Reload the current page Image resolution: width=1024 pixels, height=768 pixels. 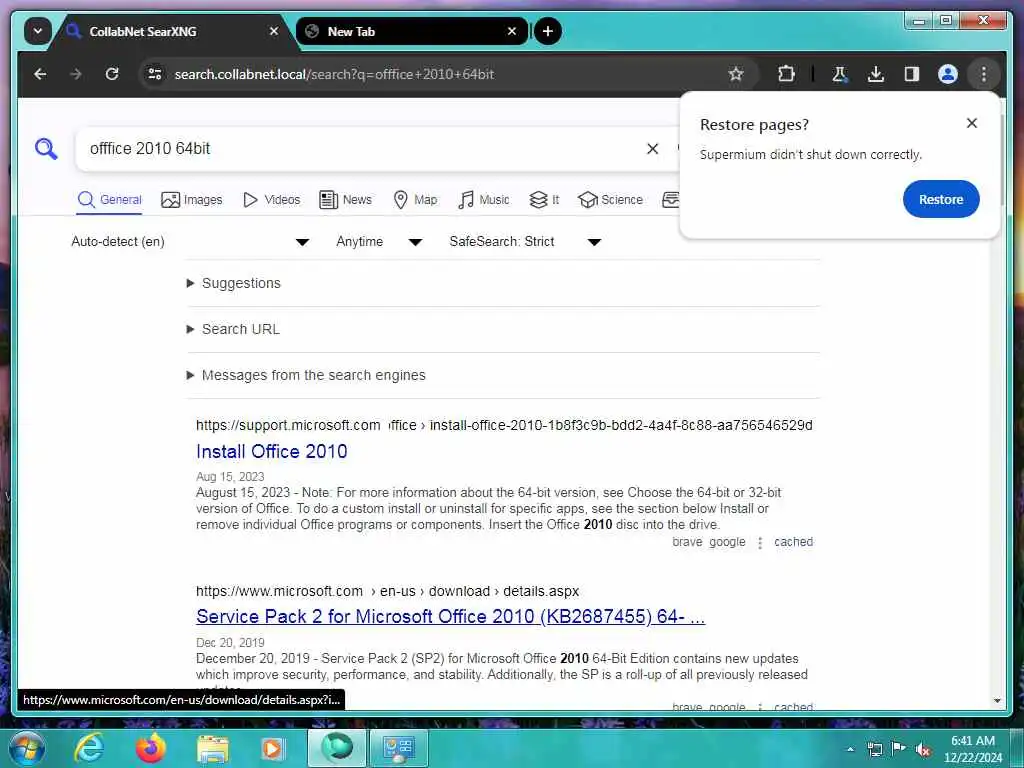112,74
